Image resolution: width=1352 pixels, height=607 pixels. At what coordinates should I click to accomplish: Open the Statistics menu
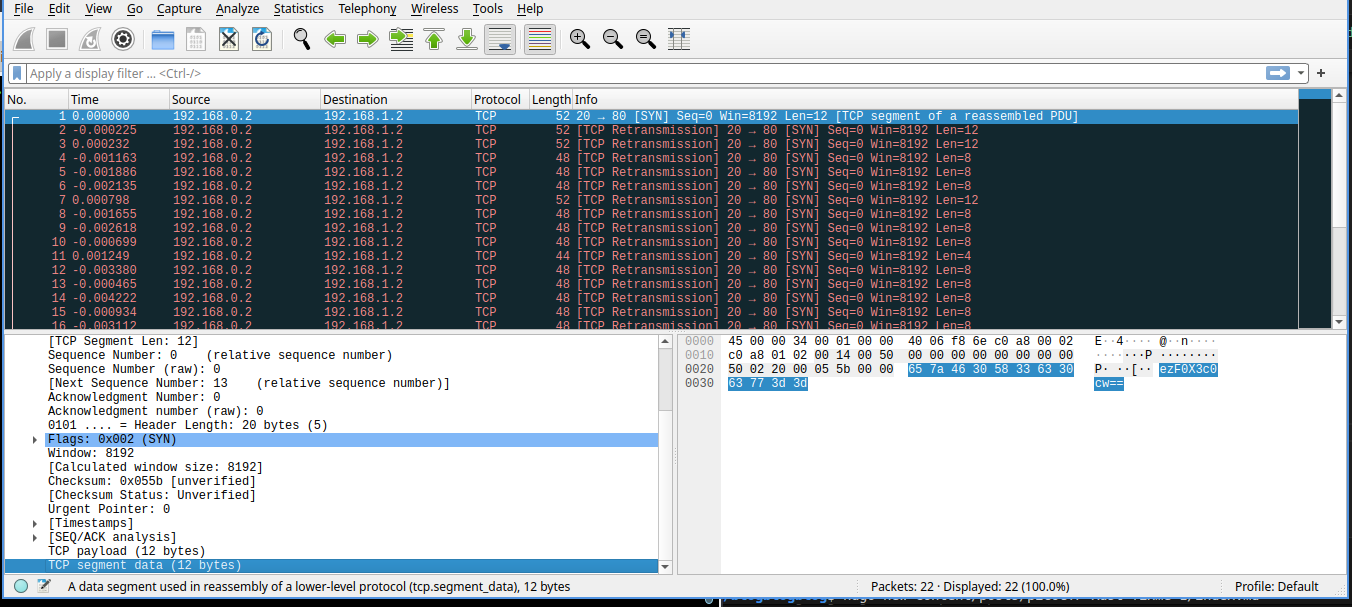(298, 9)
